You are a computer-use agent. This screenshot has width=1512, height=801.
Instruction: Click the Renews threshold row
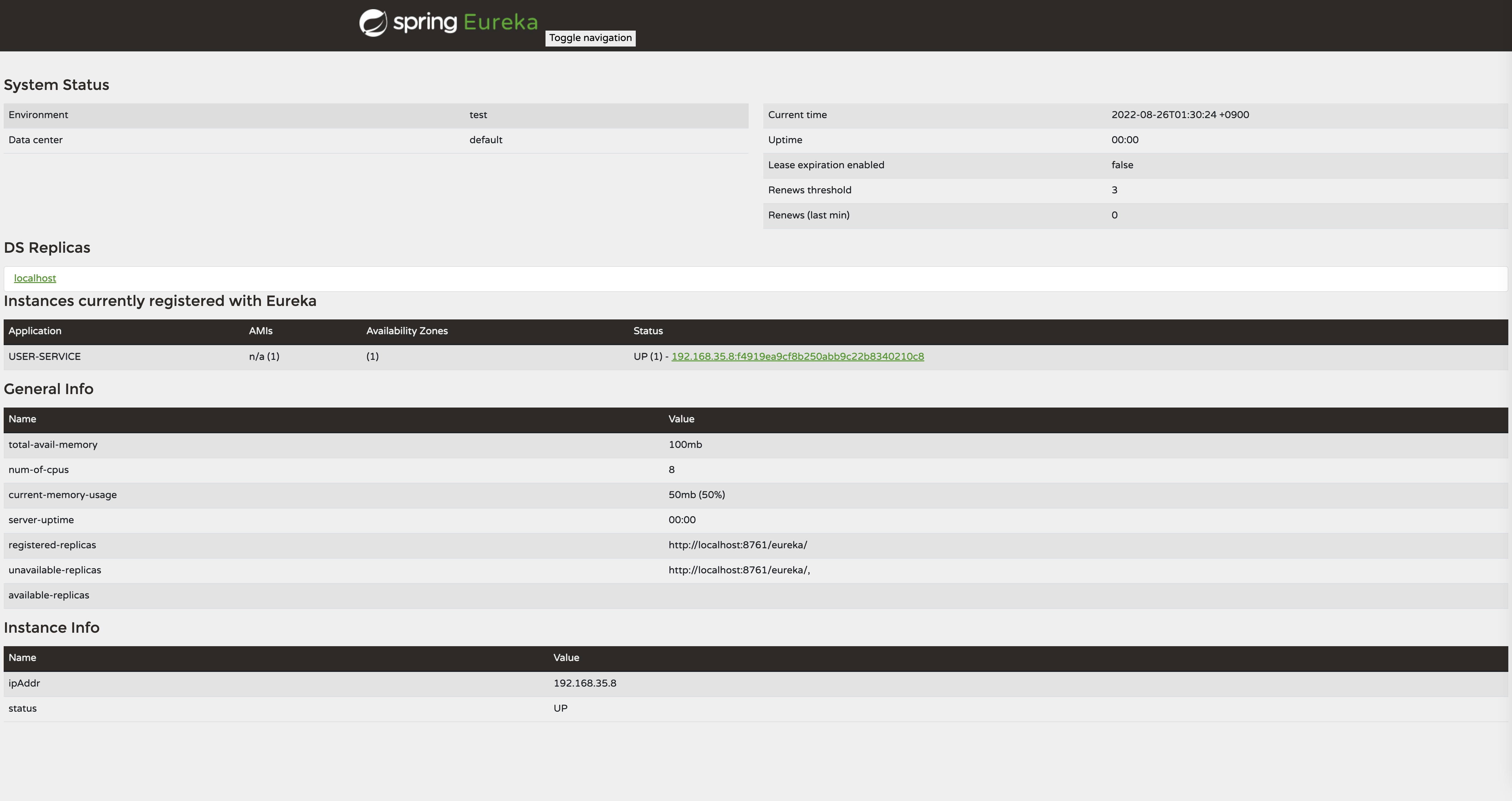pos(810,190)
